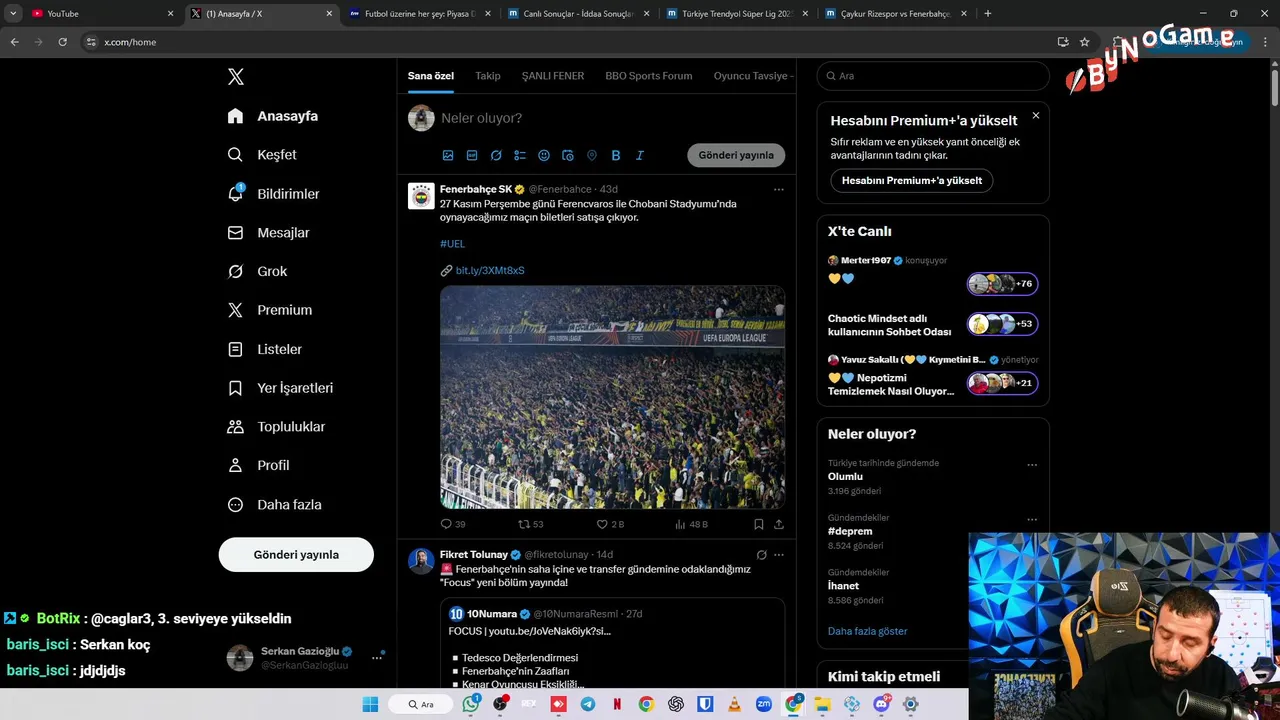The width and height of the screenshot is (1280, 720).
Task: Open Yer İşaretleri bookmarks
Action: [x=280, y=388]
